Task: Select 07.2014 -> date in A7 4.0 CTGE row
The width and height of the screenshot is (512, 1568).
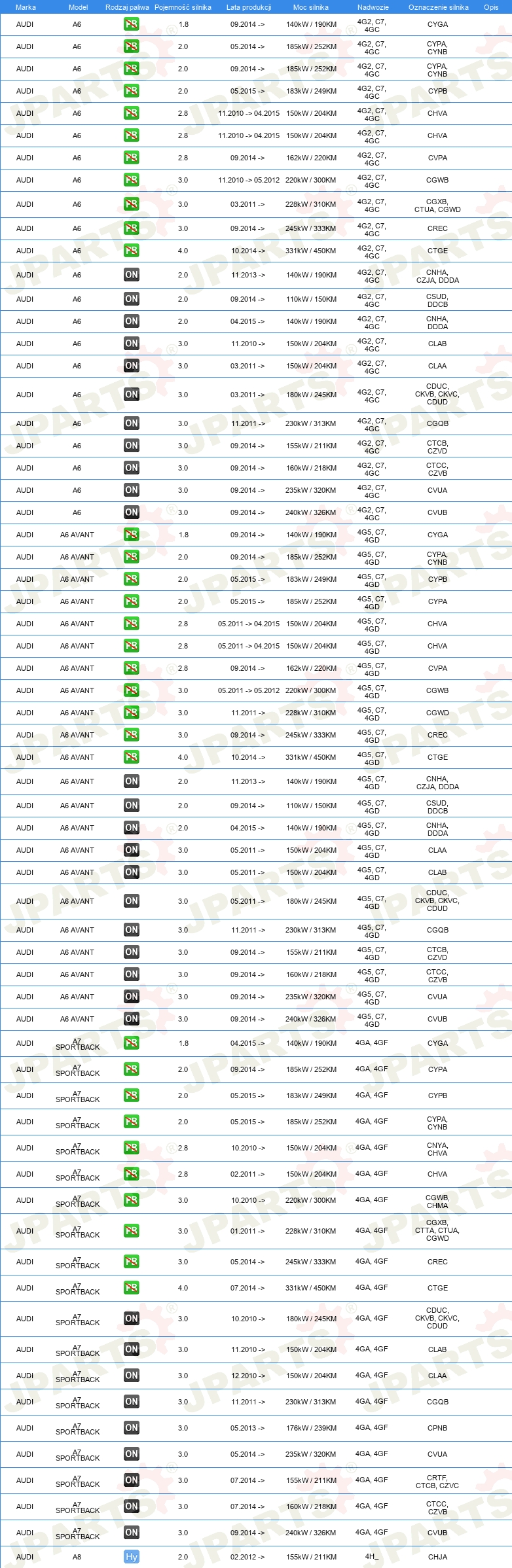Action: pos(247,1288)
